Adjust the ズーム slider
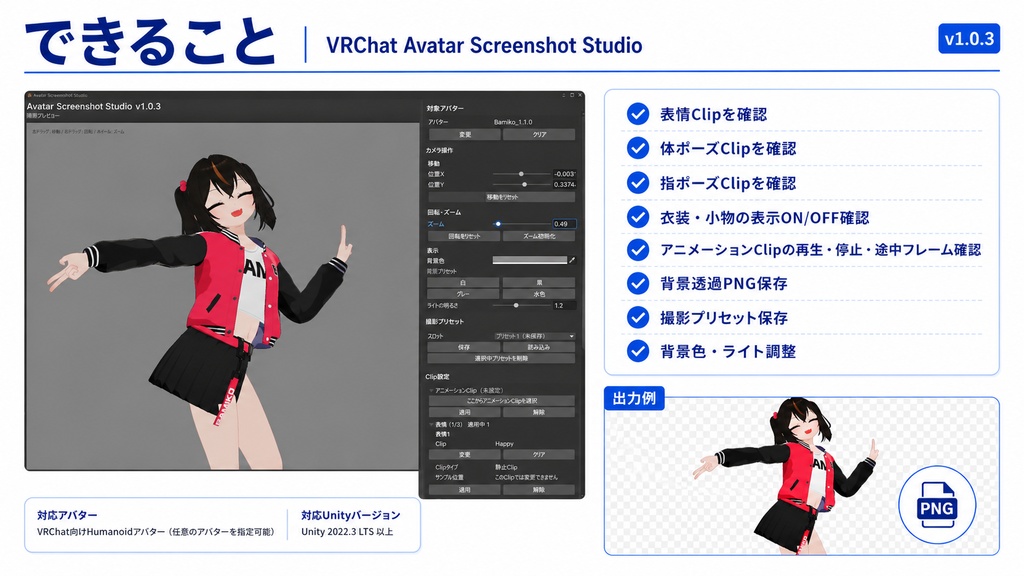The image size is (1024, 576). coord(521,223)
